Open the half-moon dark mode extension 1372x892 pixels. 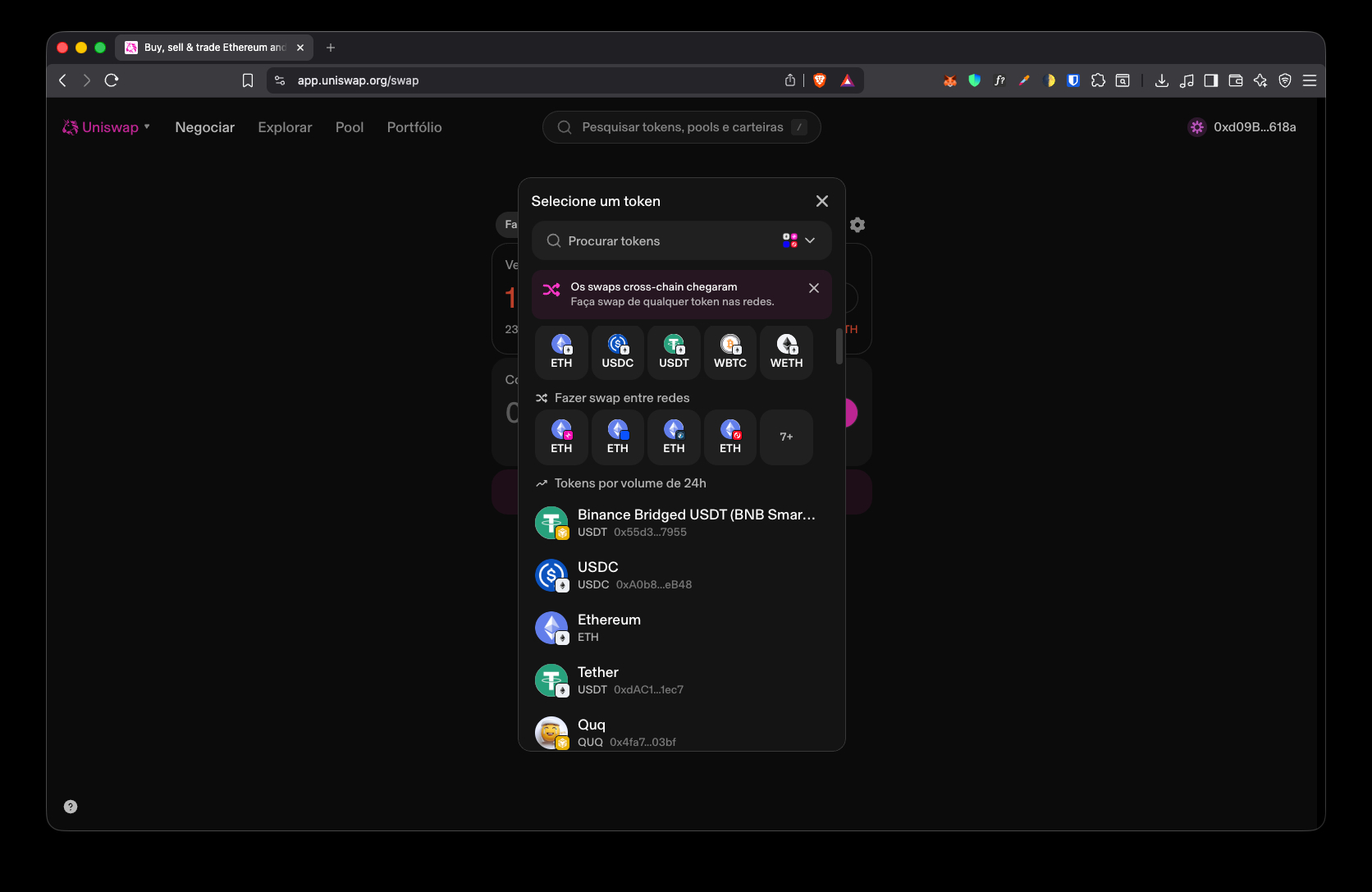[x=1049, y=80]
